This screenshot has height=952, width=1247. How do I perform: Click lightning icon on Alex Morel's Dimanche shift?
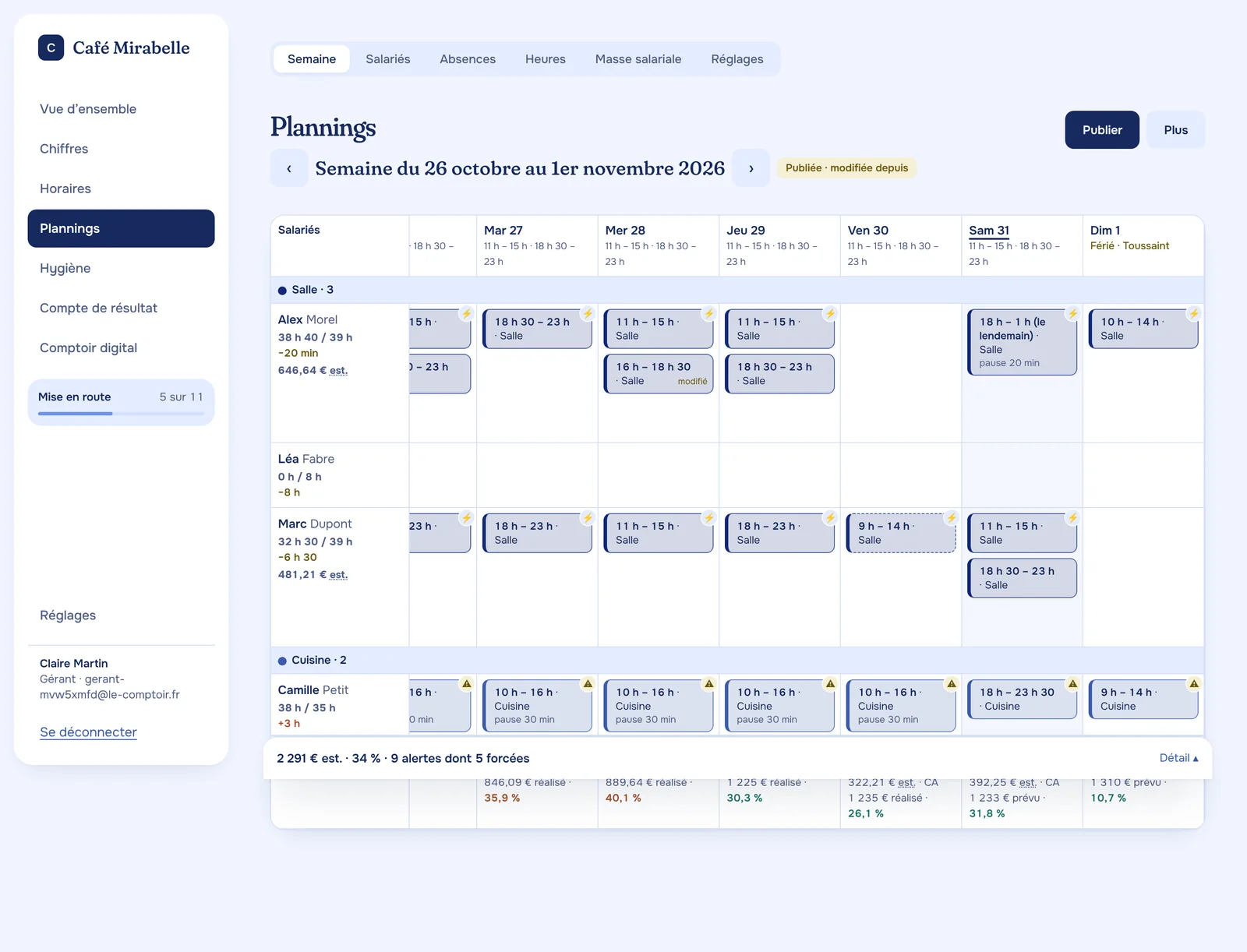[x=1194, y=314]
